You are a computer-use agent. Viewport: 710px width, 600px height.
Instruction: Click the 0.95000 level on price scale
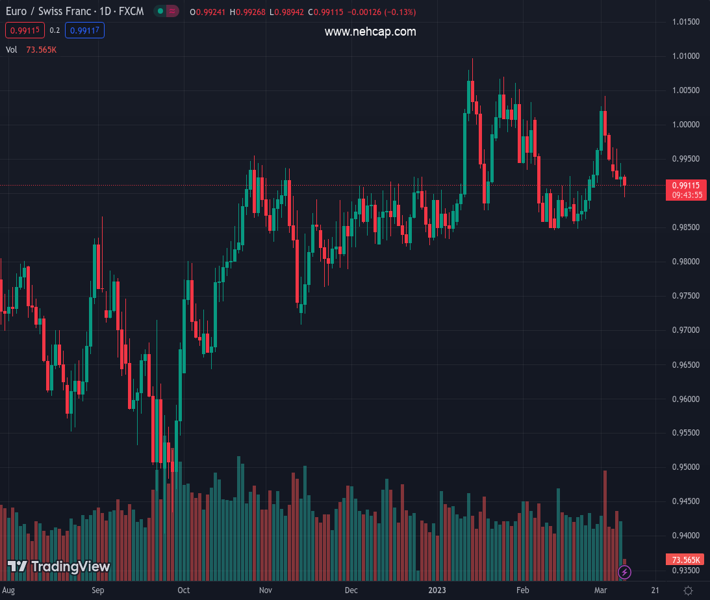tap(686, 467)
